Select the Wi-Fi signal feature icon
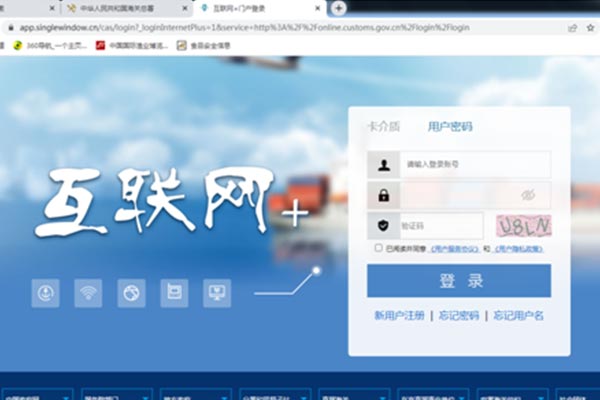The height and width of the screenshot is (400, 600). point(88,293)
